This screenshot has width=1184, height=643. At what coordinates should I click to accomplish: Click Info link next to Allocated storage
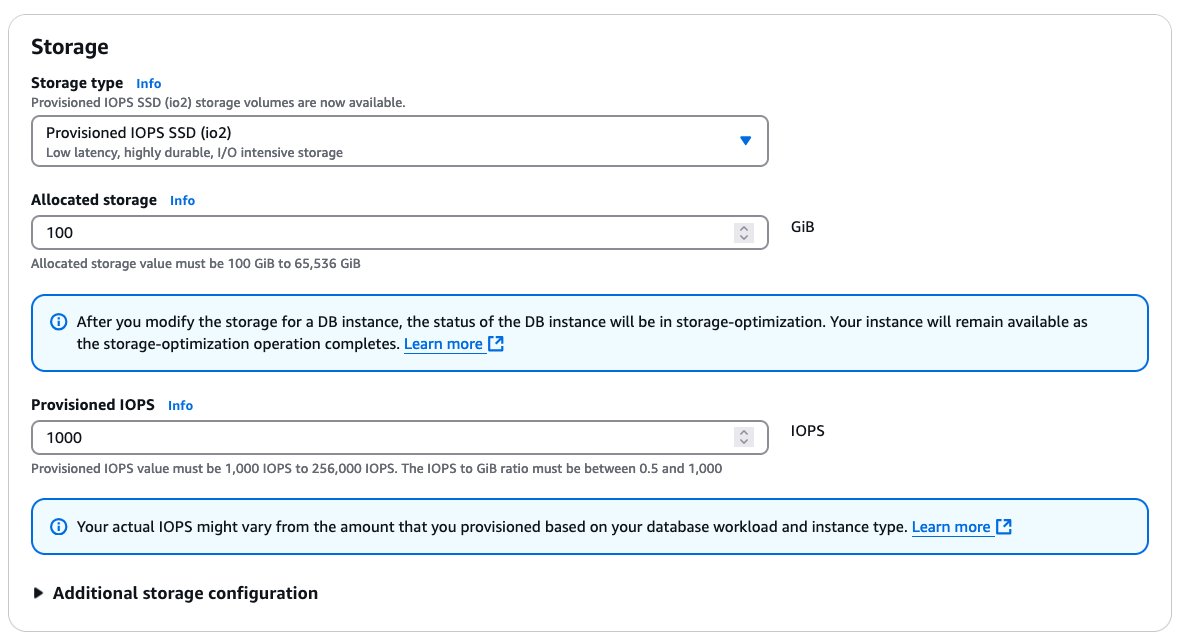(x=182, y=201)
